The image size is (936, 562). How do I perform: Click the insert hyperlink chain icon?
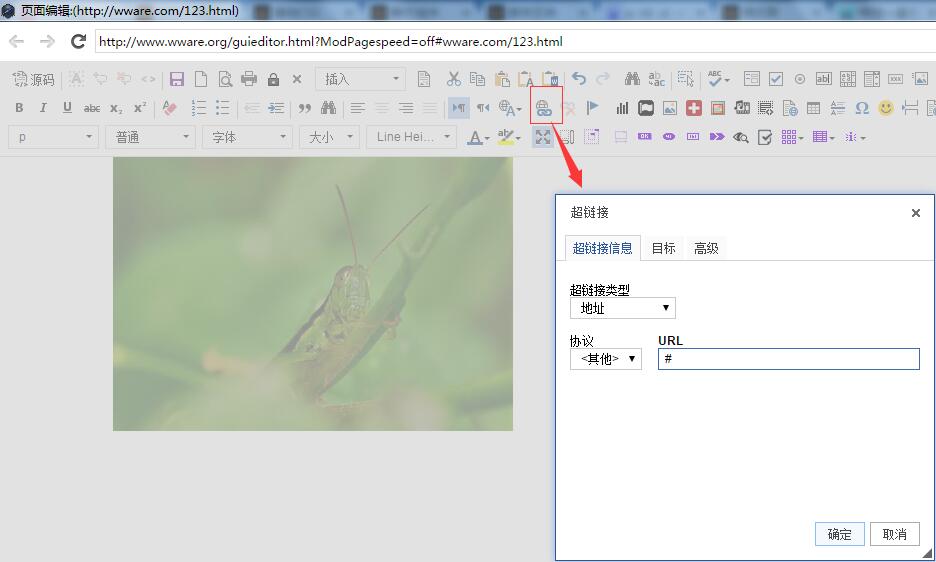pos(543,108)
